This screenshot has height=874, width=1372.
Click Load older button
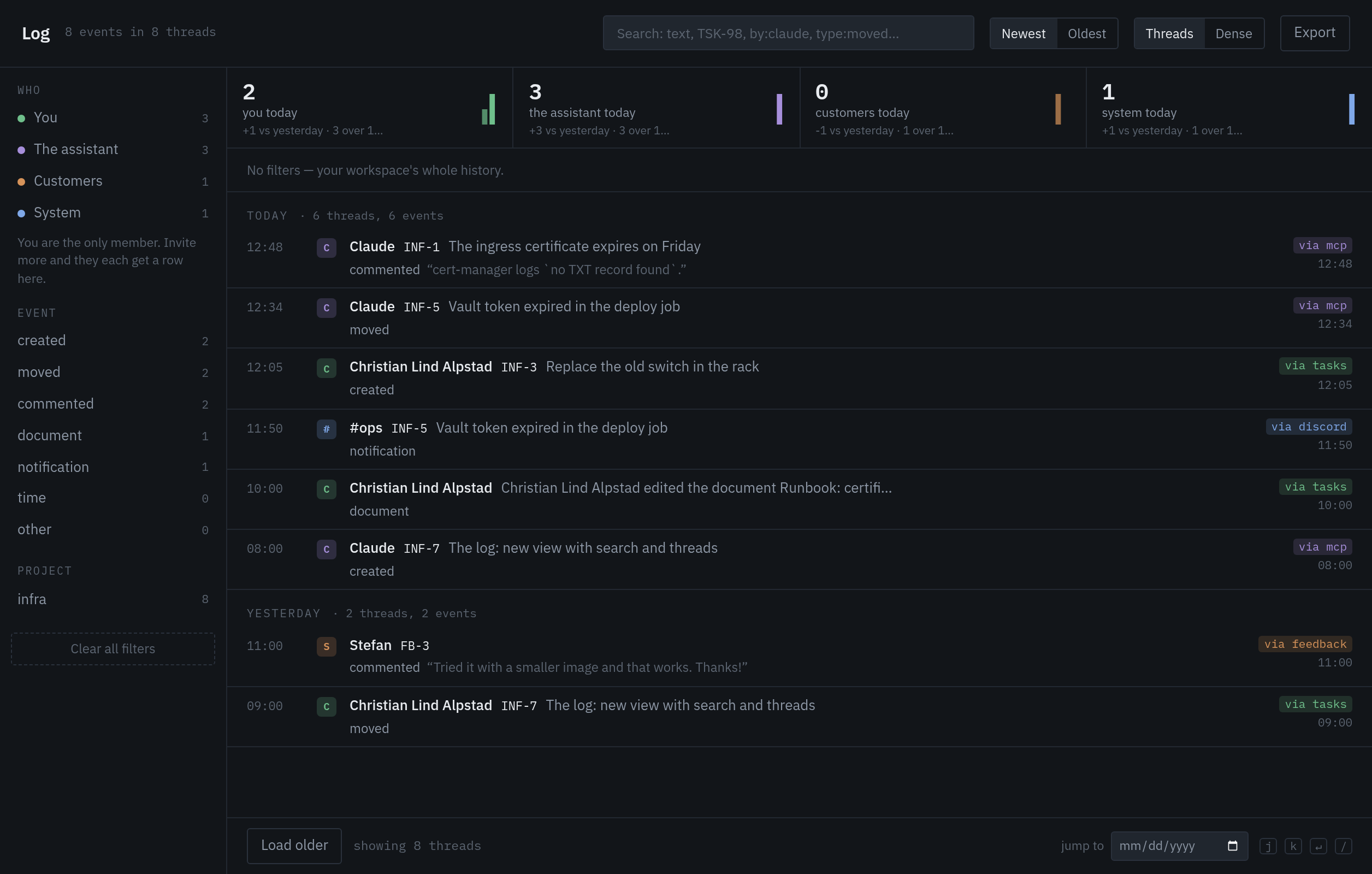[x=294, y=846]
